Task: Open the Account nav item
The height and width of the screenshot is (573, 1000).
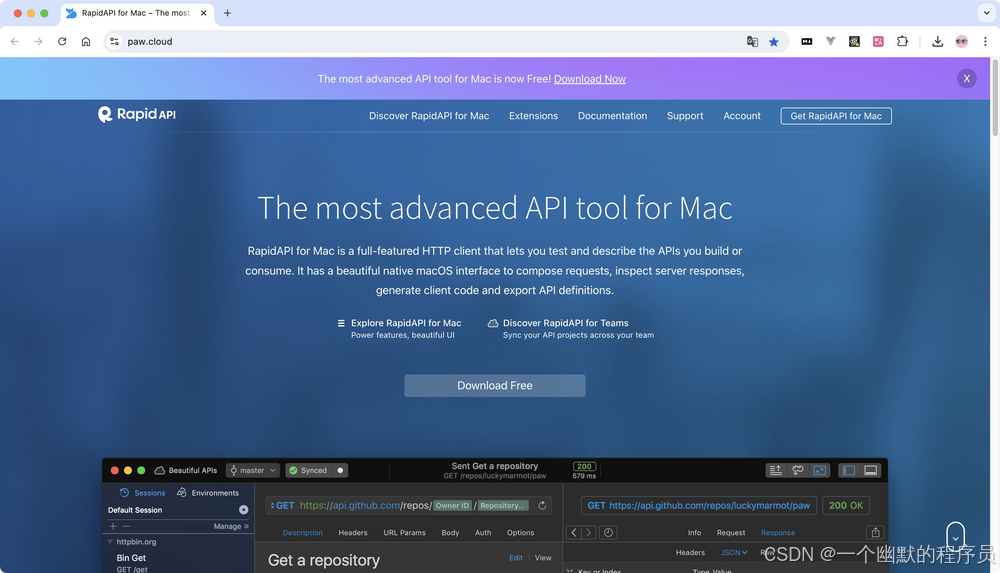Action: 742,115
